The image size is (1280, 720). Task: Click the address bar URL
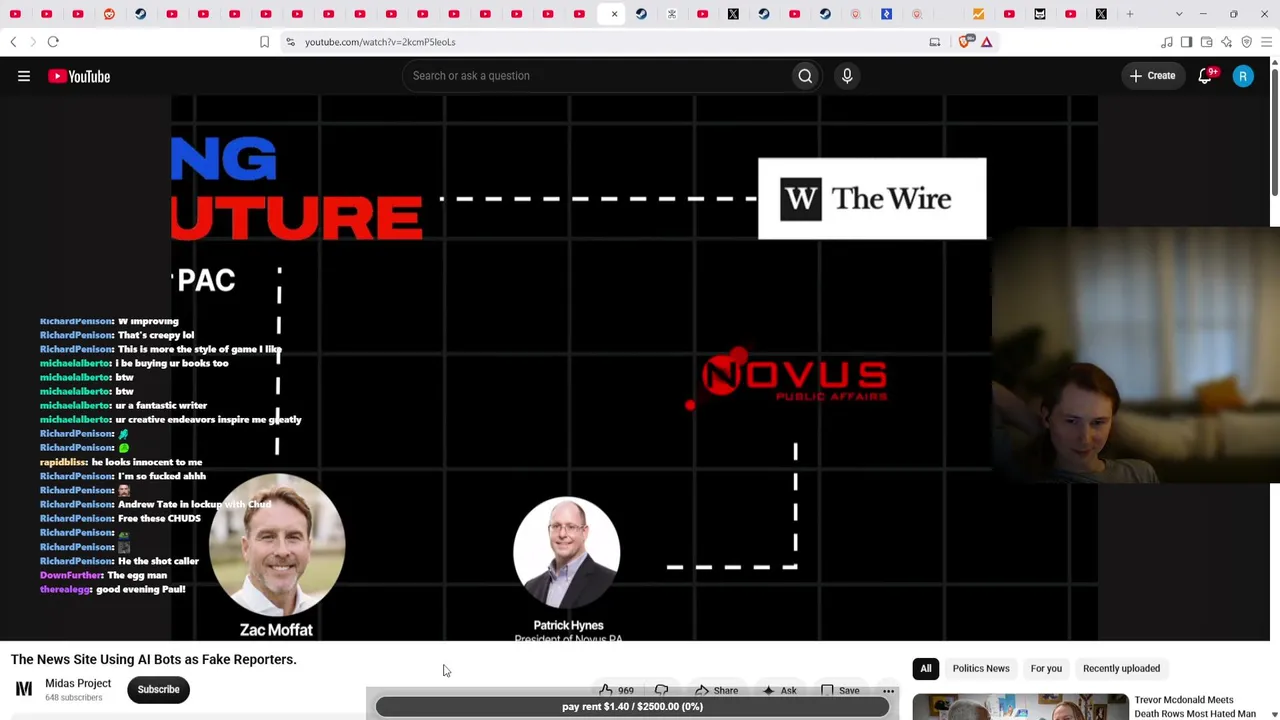tap(380, 42)
